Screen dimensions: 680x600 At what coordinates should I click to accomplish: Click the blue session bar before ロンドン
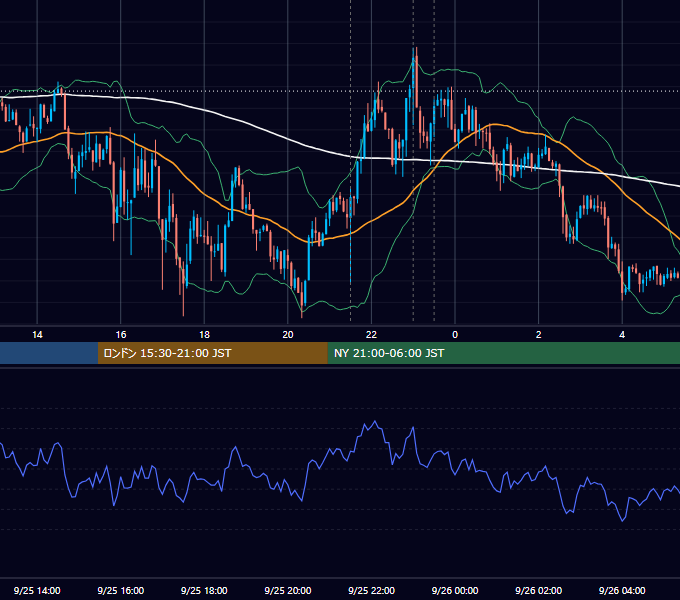49,353
